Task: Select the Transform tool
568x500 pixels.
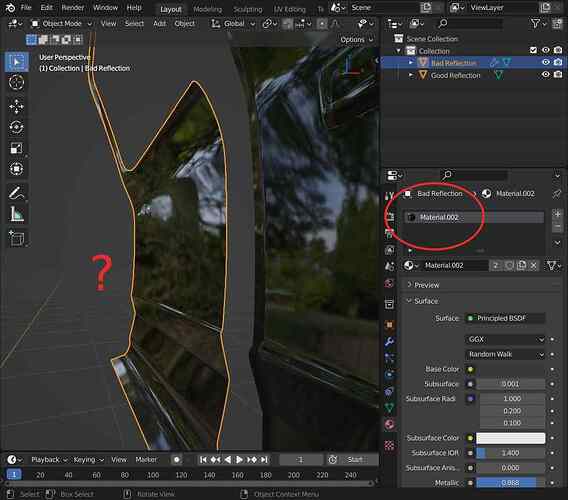Action: [x=16, y=169]
